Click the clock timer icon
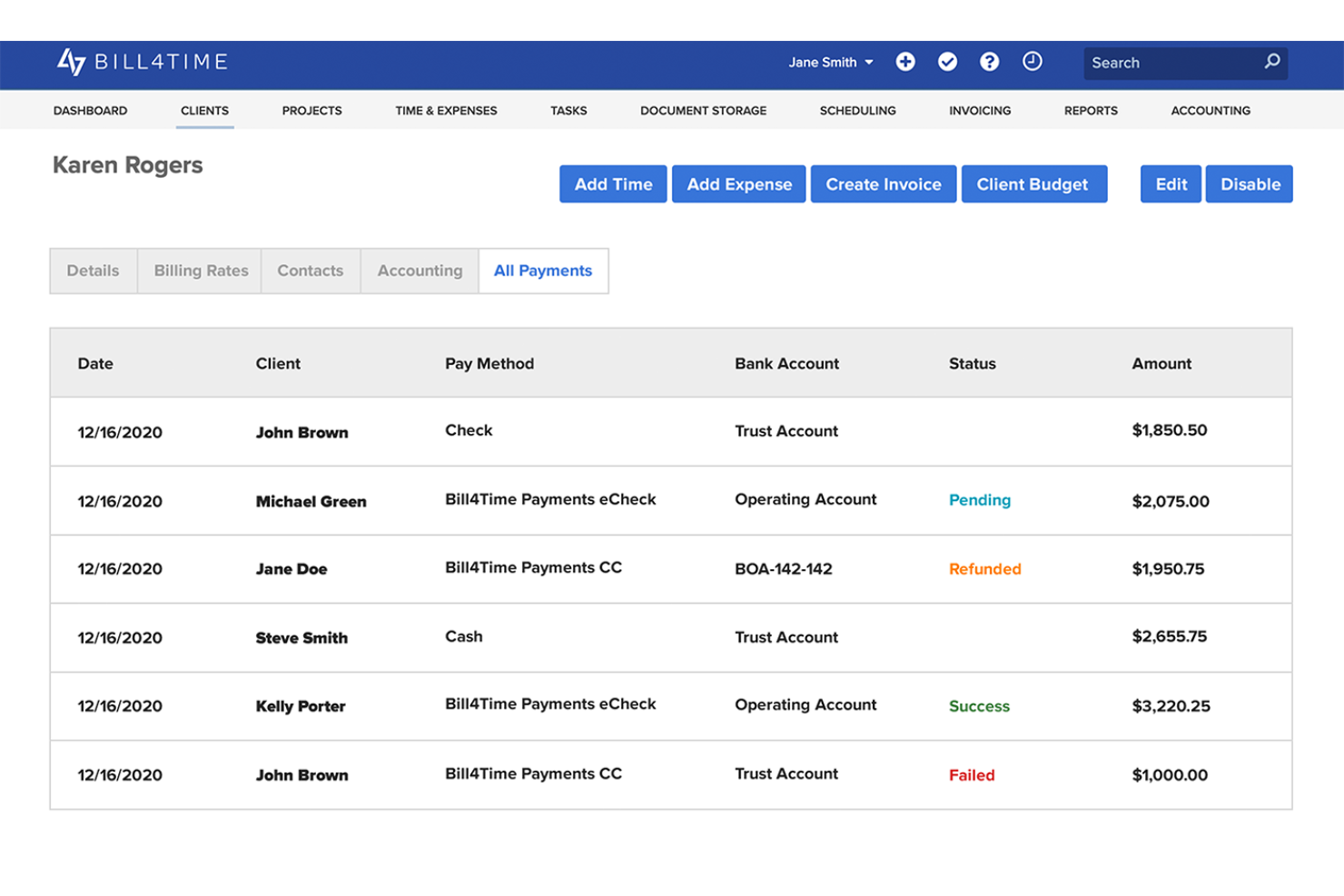The width and height of the screenshot is (1344, 896). pyautogui.click(x=1032, y=62)
